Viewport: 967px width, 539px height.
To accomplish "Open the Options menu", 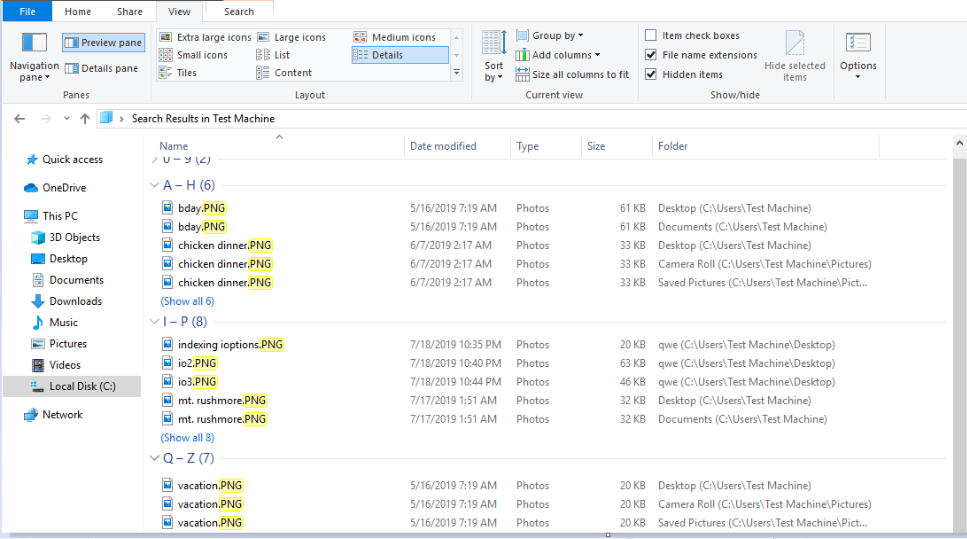I will coord(858,56).
